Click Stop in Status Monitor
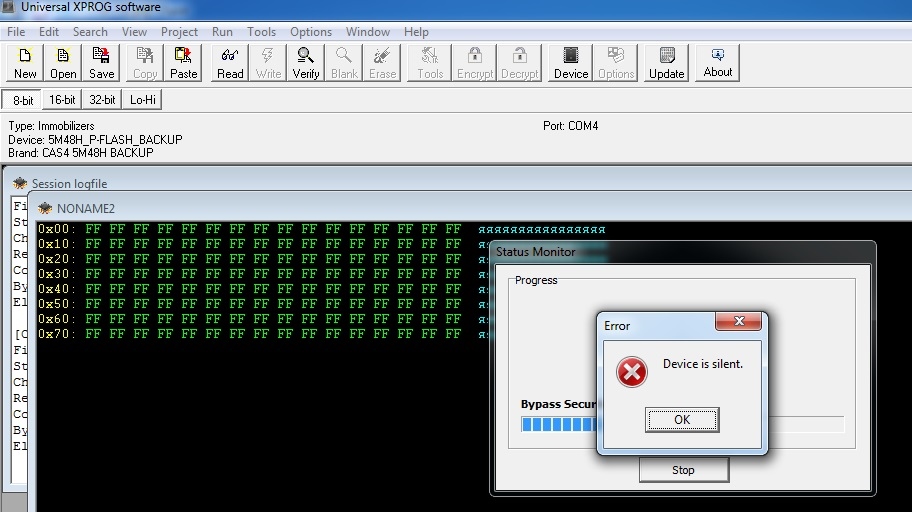Viewport: 912px width, 512px height. (x=683, y=470)
